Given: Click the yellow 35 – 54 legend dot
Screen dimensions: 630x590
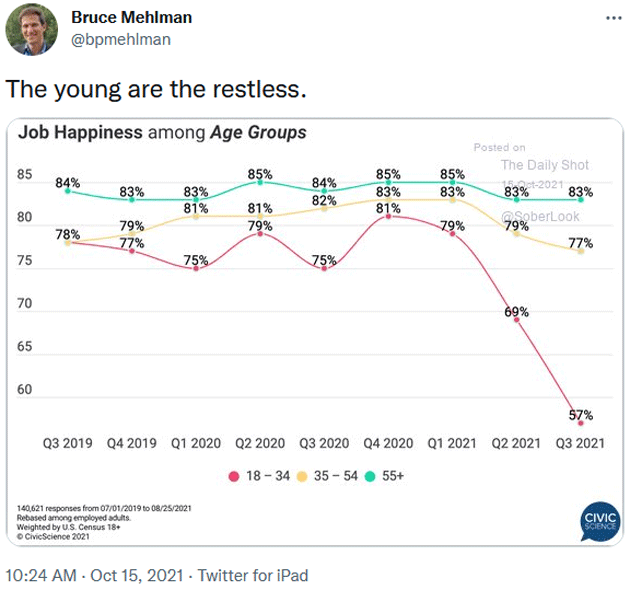Looking at the screenshot, I should [303, 476].
